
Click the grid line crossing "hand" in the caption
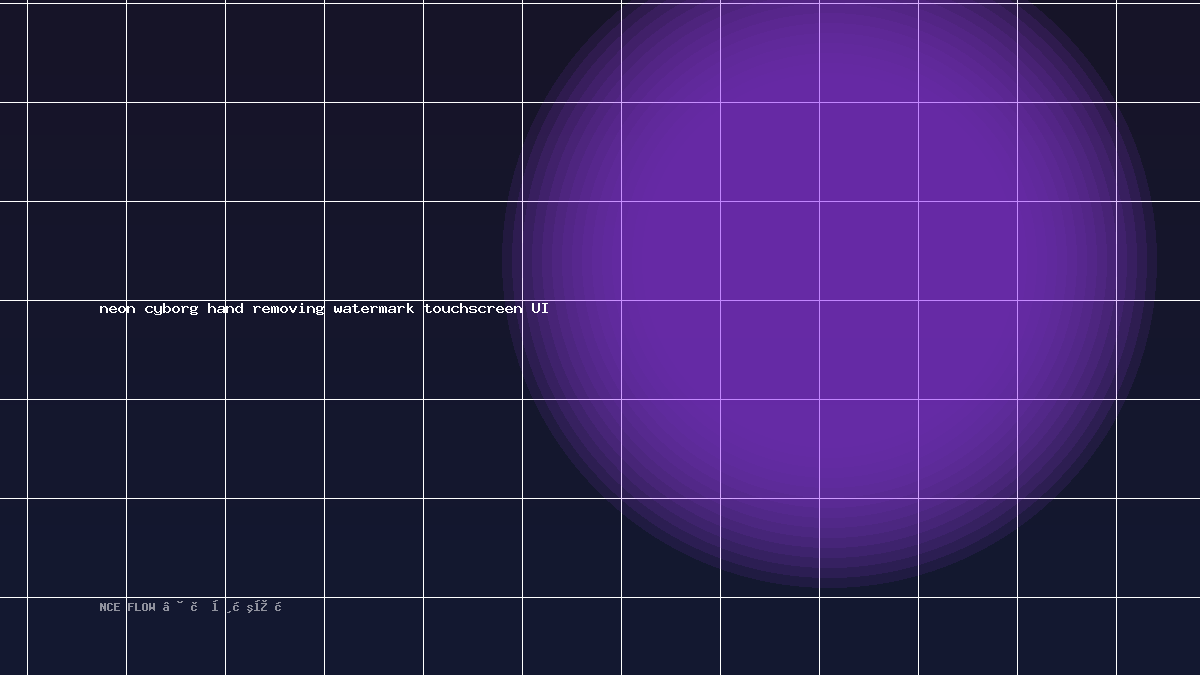pyautogui.click(x=225, y=308)
